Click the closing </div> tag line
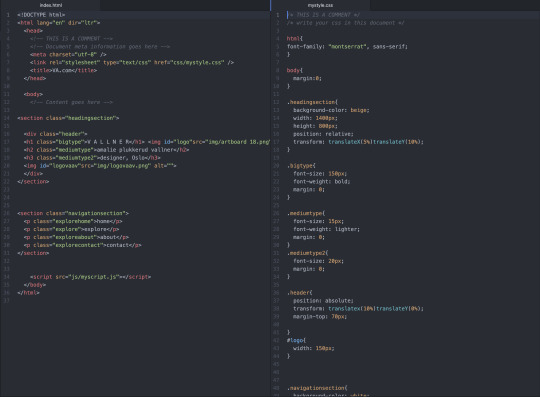 pos(33,174)
